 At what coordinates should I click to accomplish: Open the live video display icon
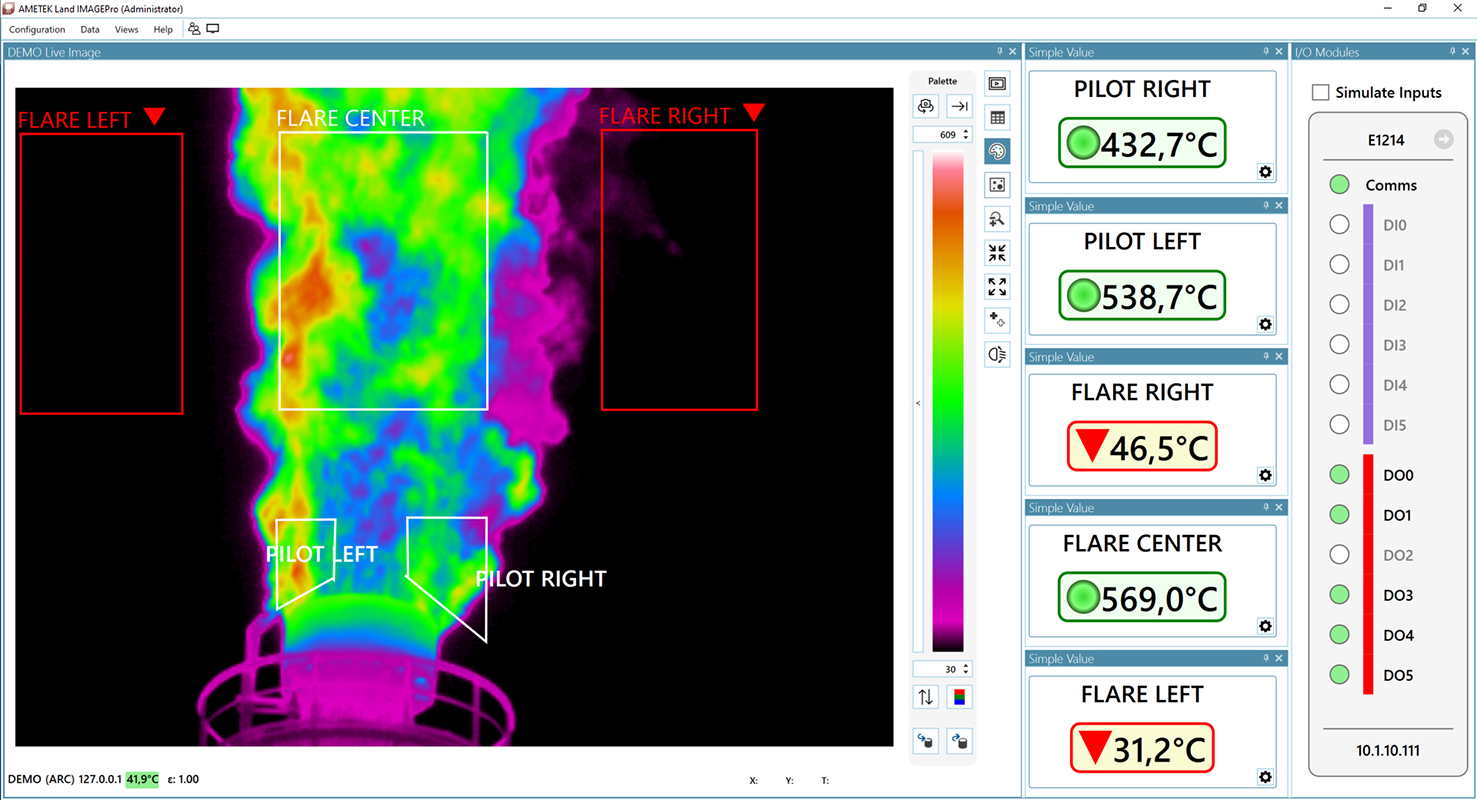(x=997, y=84)
